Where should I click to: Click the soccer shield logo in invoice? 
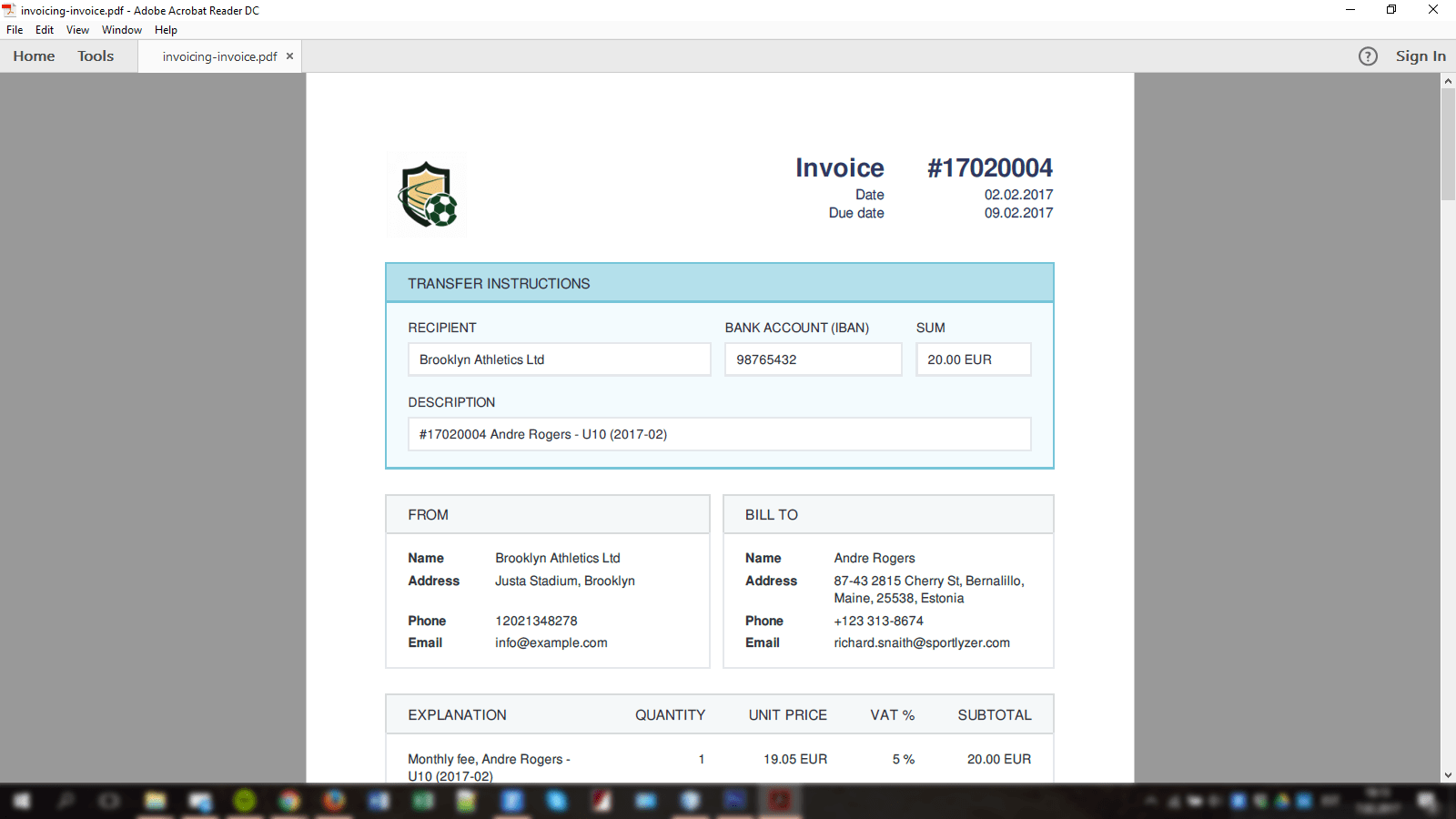point(427,195)
